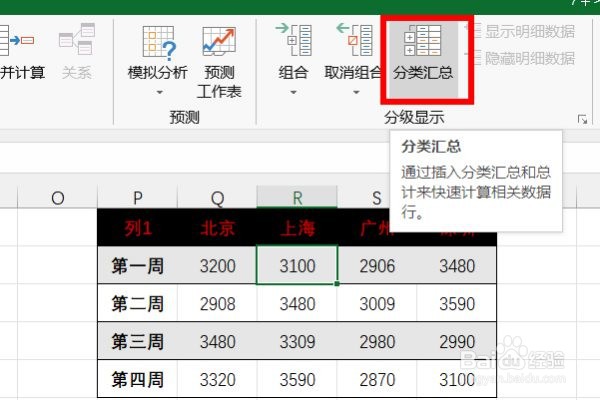
Task: Select cell 3480 in 第一周 last column
Action: [457, 265]
